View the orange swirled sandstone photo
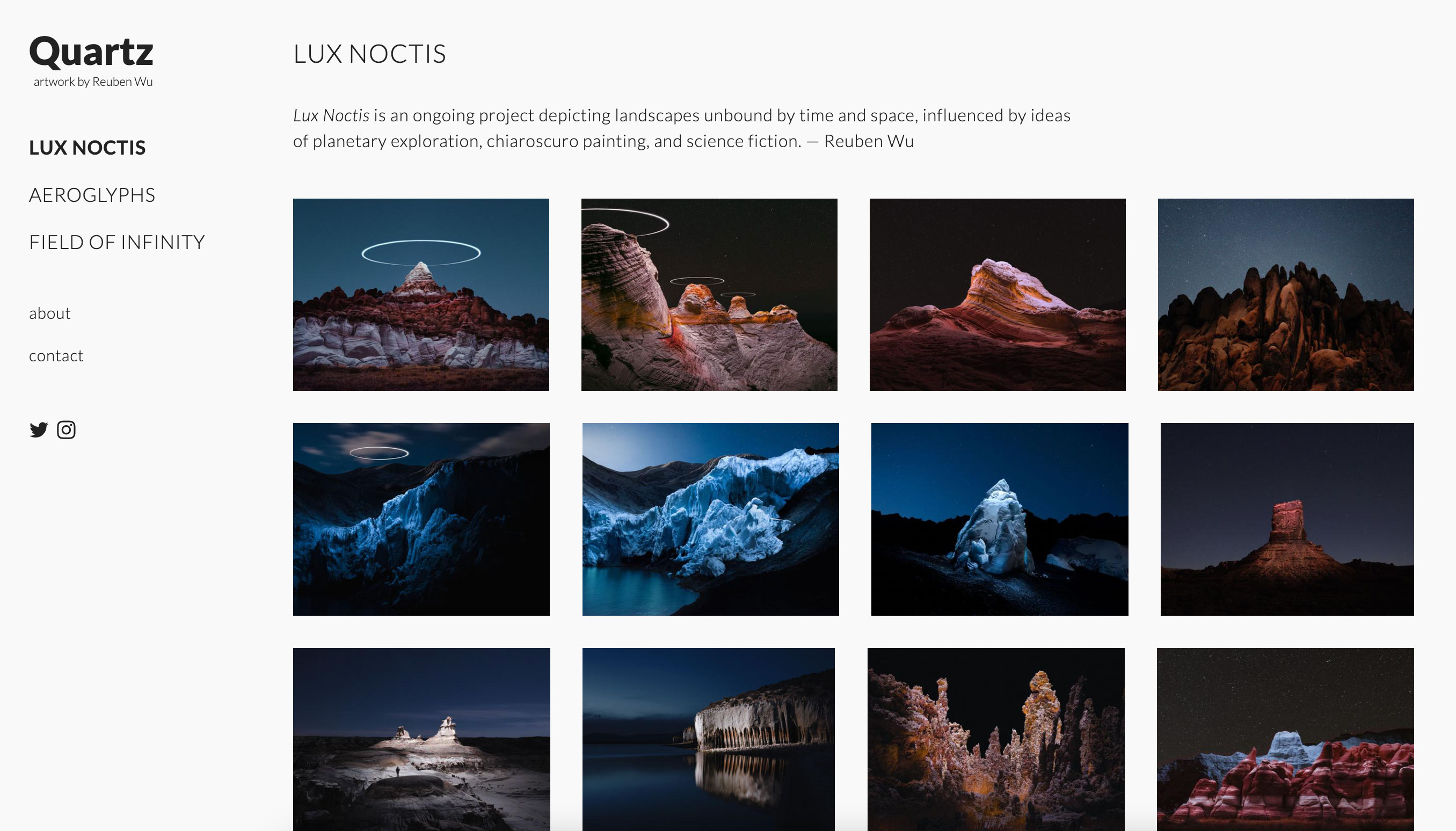The image size is (1456, 831). (997, 295)
